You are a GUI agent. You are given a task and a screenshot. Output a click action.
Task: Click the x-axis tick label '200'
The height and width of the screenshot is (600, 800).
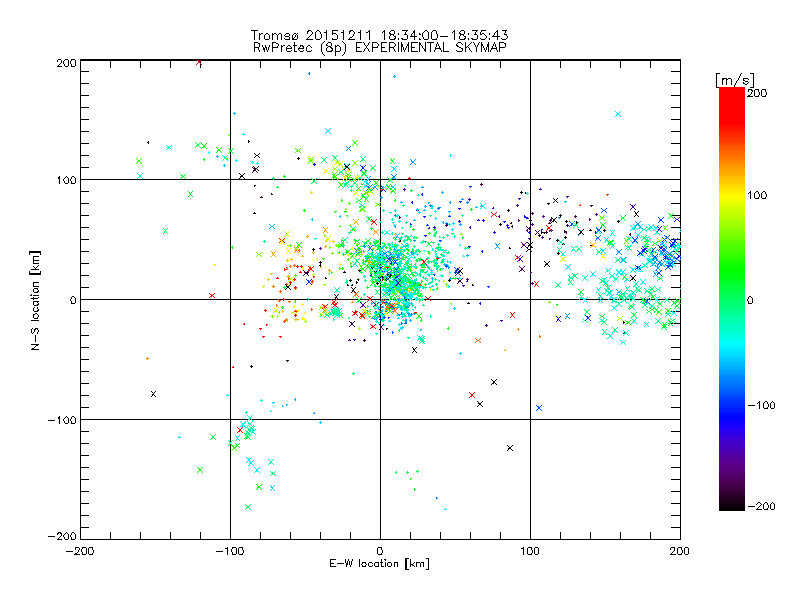click(680, 551)
